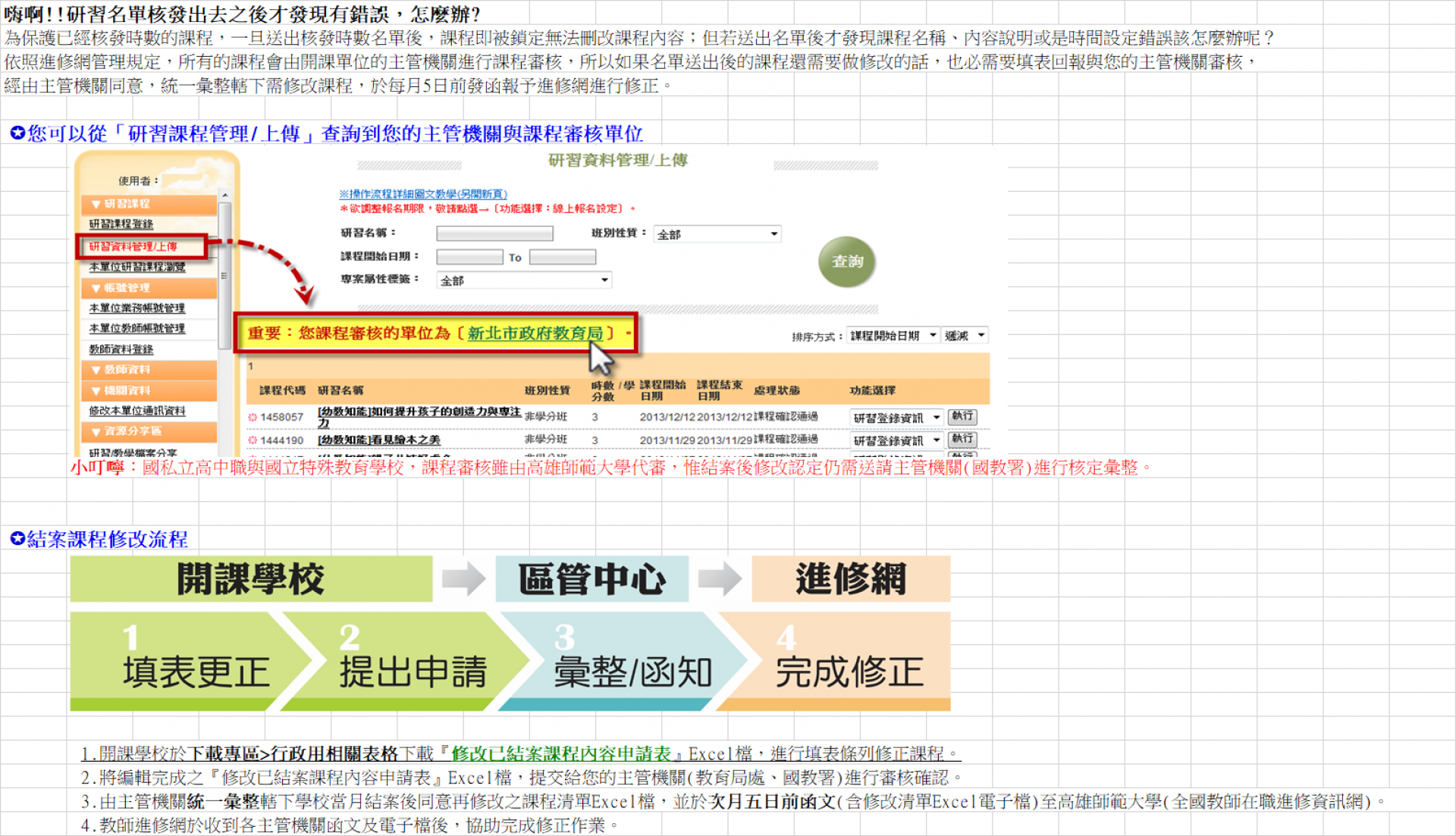The height and width of the screenshot is (836, 1456).
Task: Click the sidebar scrollbar up arrow
Action: click(x=224, y=195)
